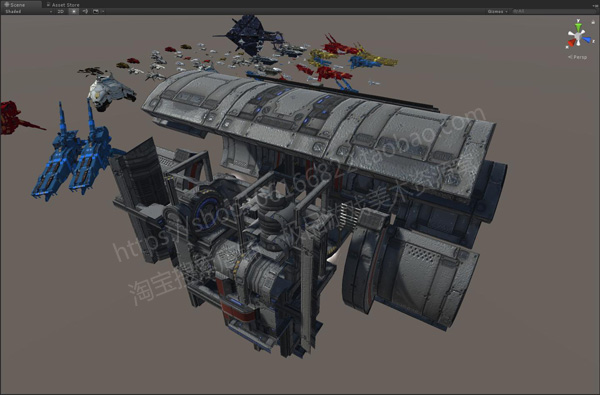600x395 pixels.
Task: Toggle scene lighting with the sun icon
Action: (x=74, y=11)
